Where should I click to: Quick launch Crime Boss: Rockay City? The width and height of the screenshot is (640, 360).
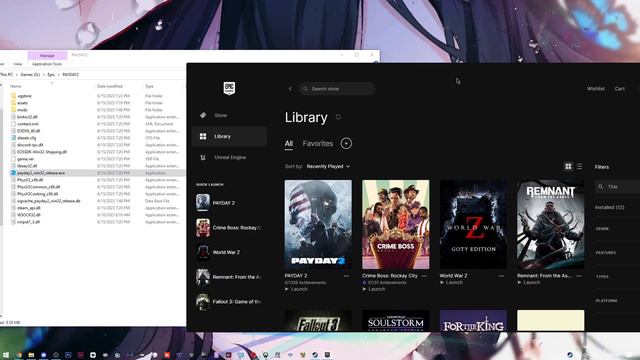pyautogui.click(x=229, y=228)
